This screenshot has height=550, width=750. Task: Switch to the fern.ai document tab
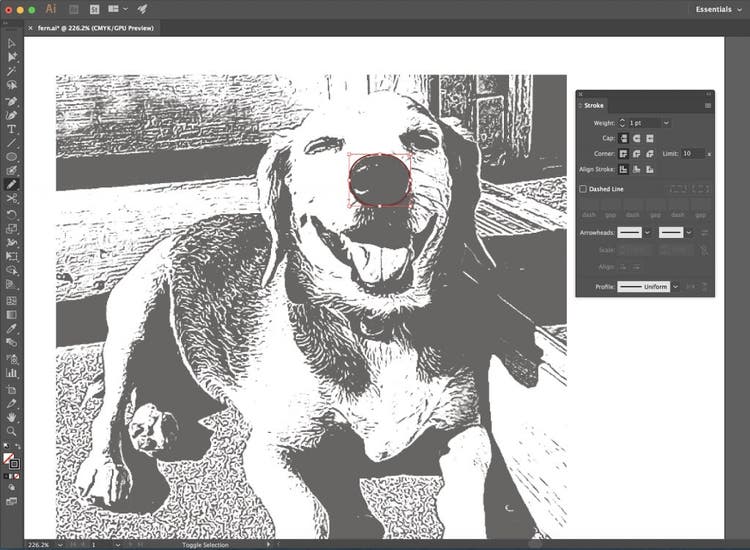click(x=88, y=28)
